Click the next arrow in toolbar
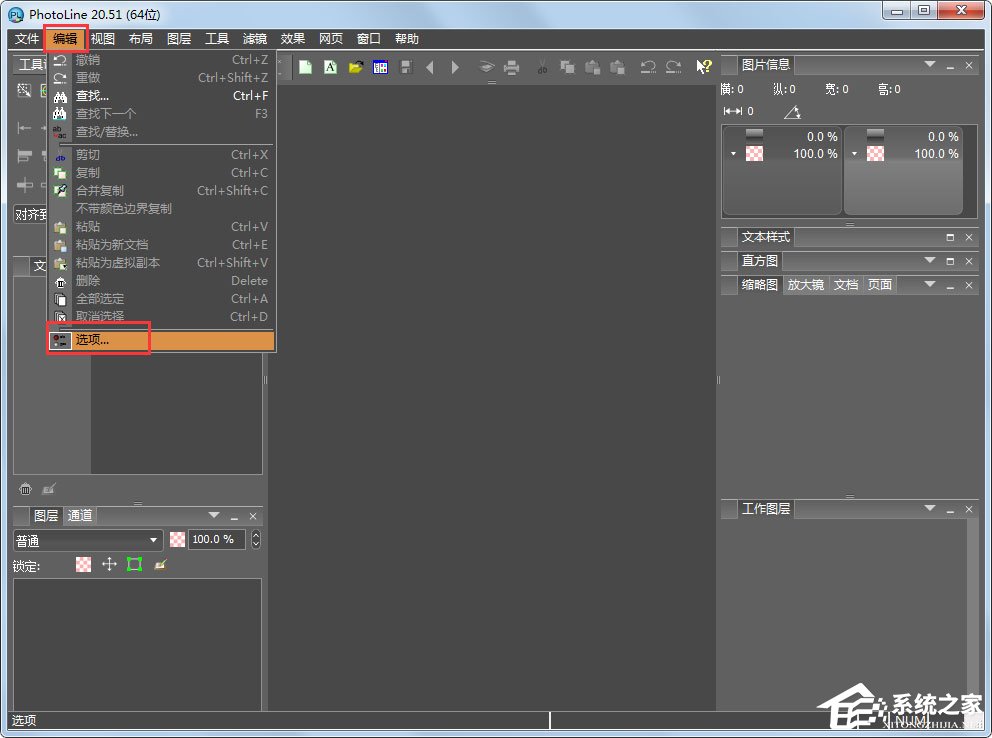The width and height of the screenshot is (992, 738). (x=455, y=67)
